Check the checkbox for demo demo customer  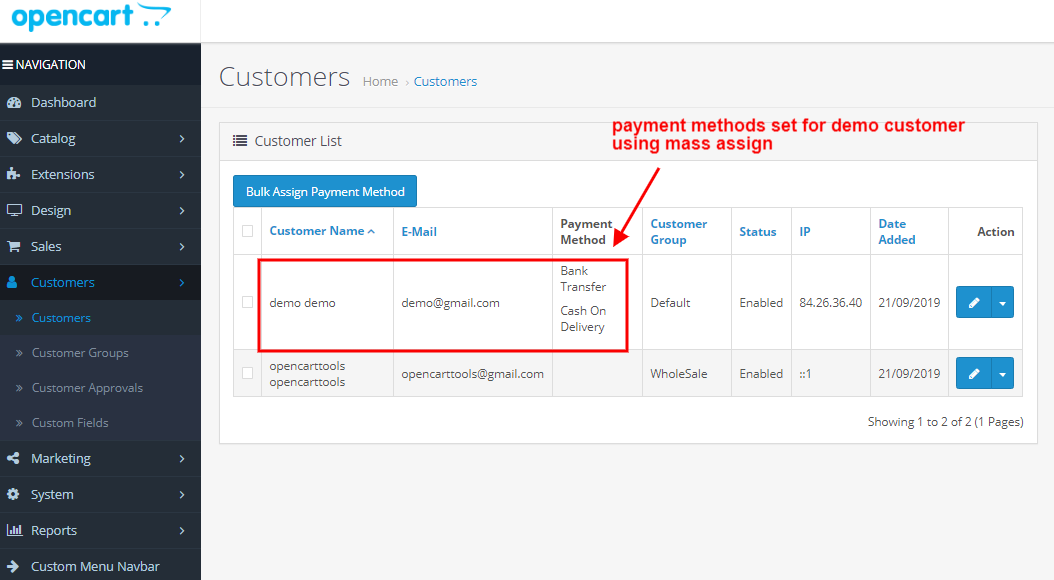(x=247, y=302)
